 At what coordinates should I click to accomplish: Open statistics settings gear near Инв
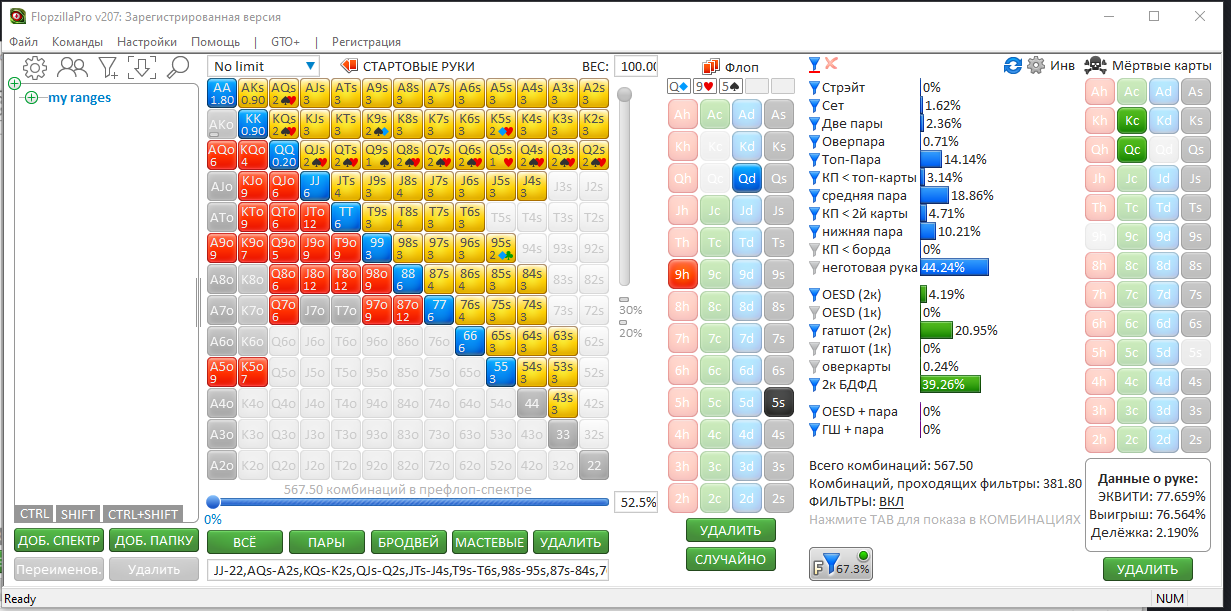(1035, 65)
